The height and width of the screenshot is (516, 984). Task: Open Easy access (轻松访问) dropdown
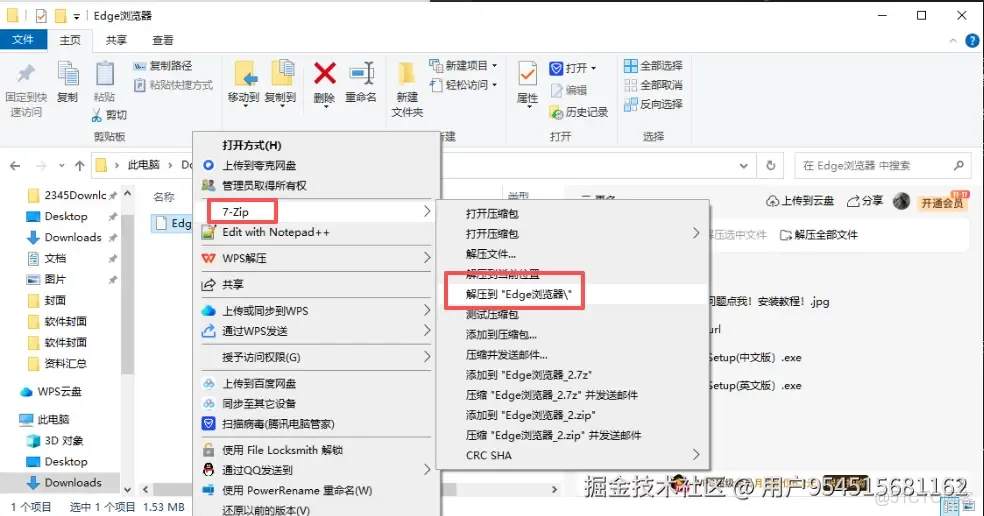pyautogui.click(x=463, y=85)
